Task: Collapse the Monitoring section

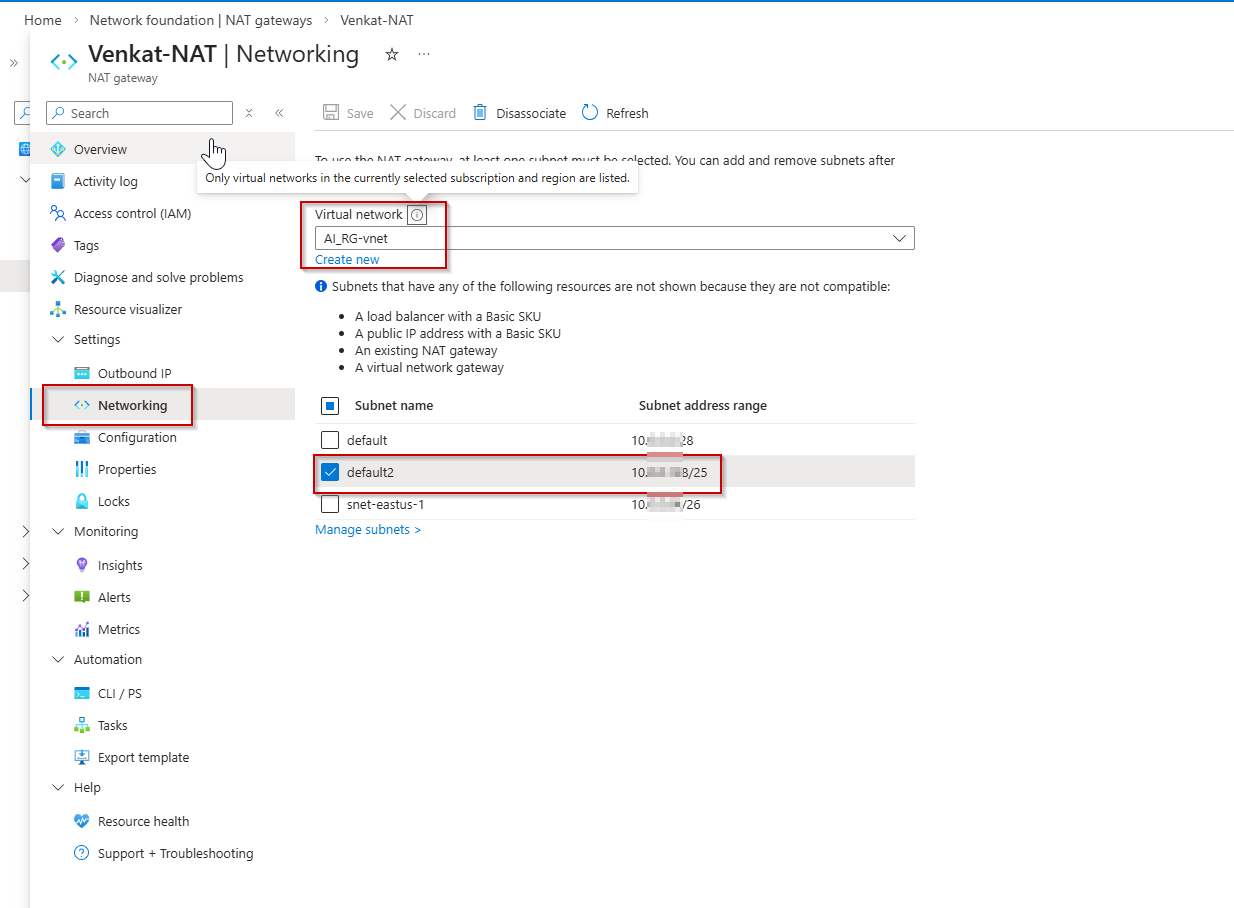Action: 57,532
